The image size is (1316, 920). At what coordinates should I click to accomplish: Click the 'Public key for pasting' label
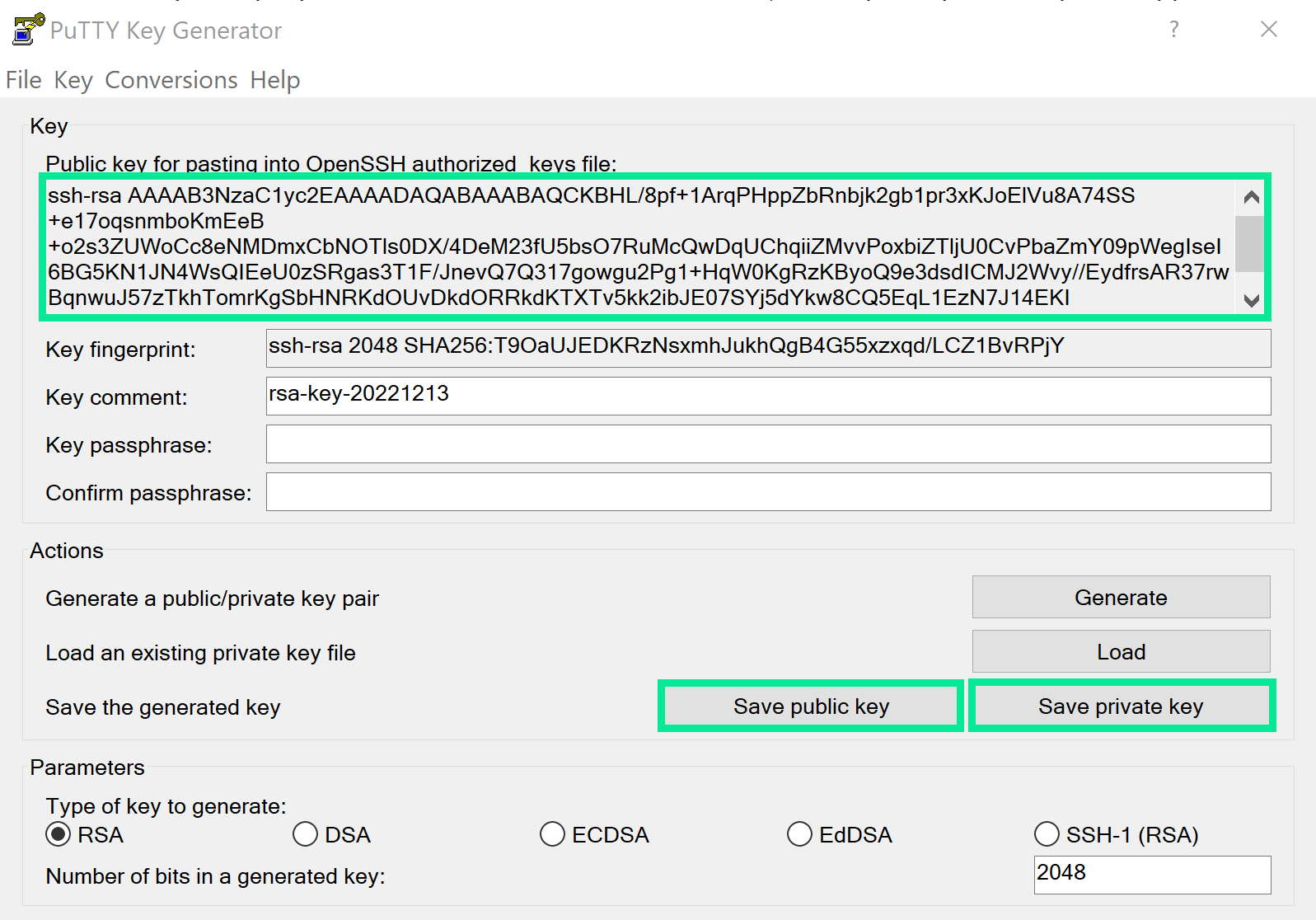click(x=331, y=163)
